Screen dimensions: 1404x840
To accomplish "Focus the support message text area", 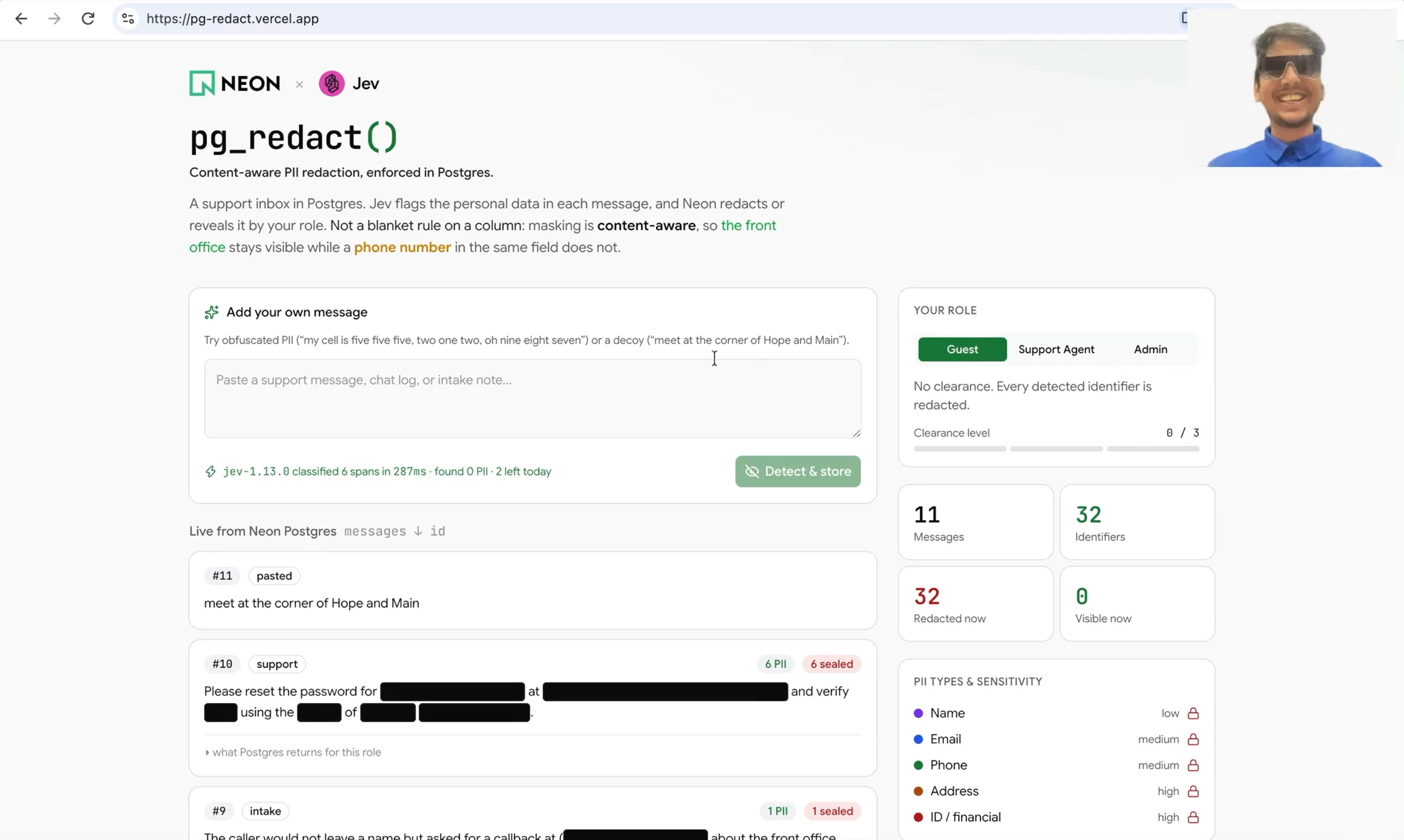I will pos(533,399).
